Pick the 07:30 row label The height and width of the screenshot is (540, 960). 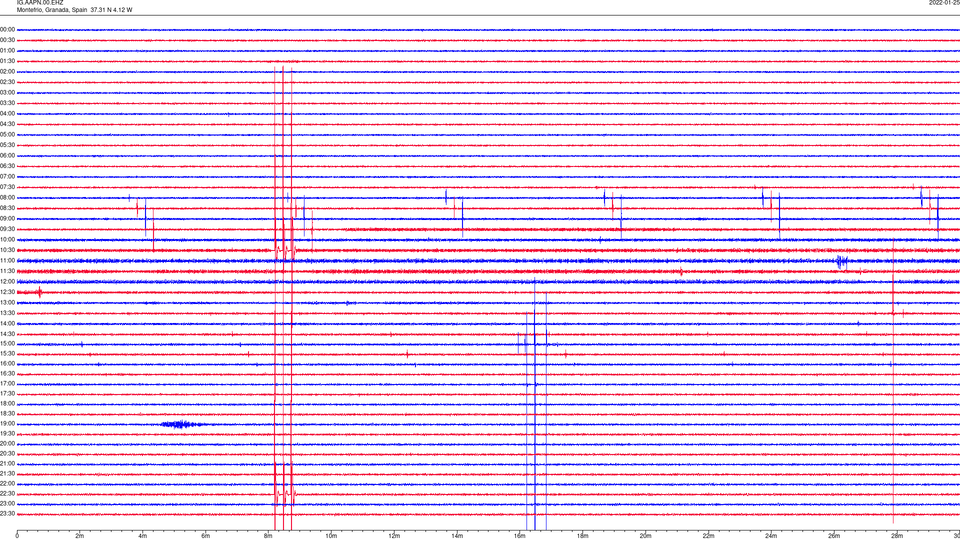pyautogui.click(x=7, y=187)
